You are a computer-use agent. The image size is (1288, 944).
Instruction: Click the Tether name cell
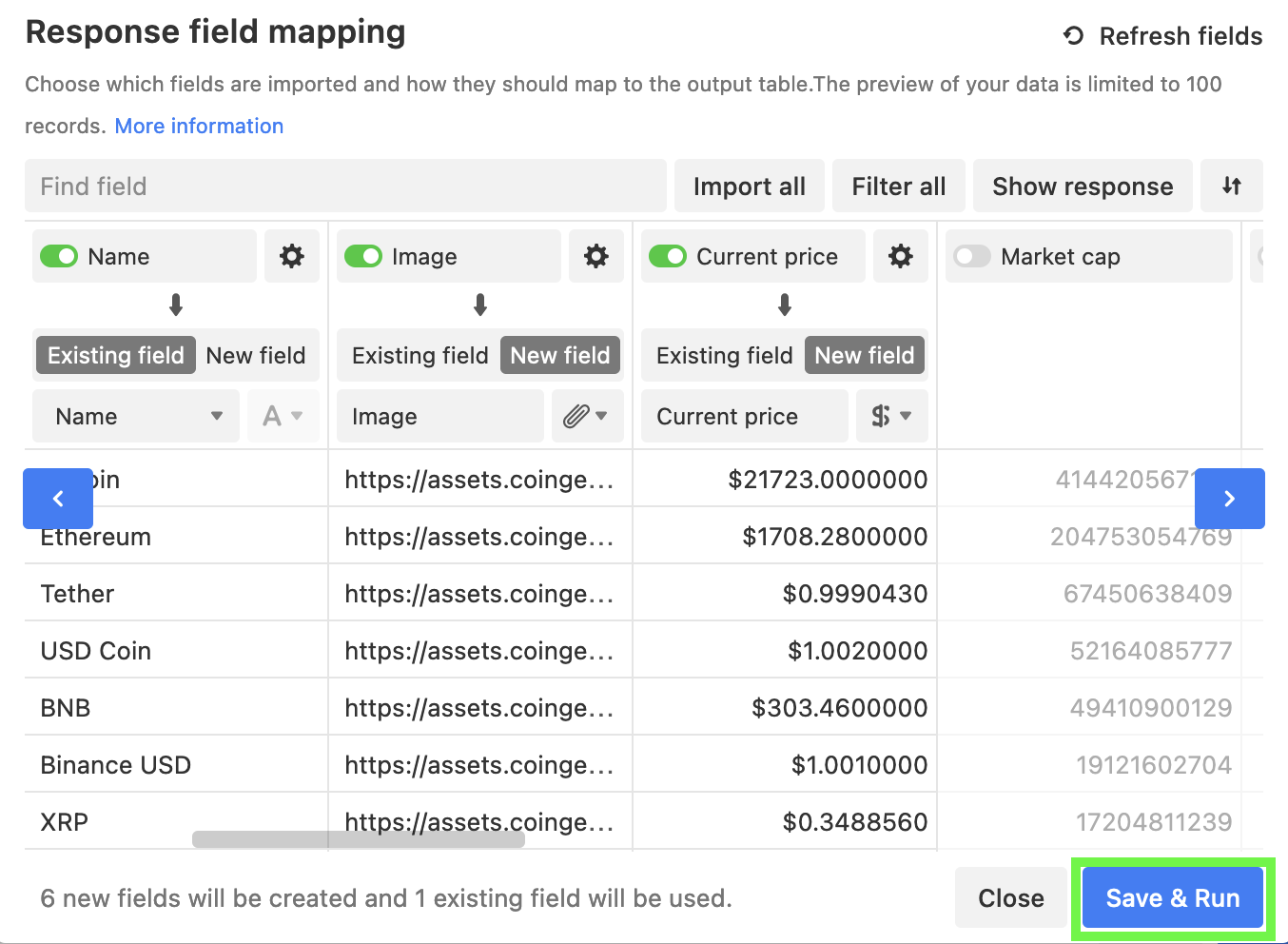176,593
